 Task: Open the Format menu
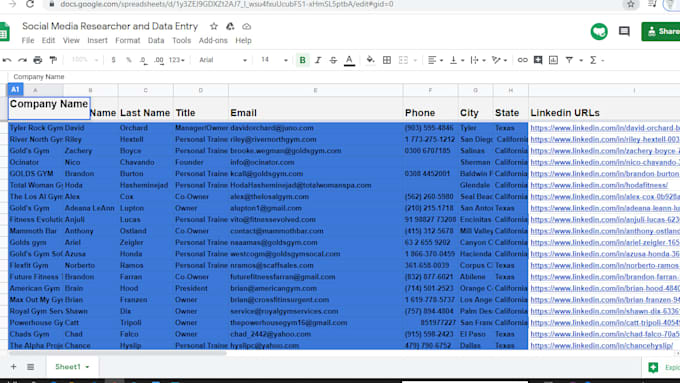tap(128, 40)
